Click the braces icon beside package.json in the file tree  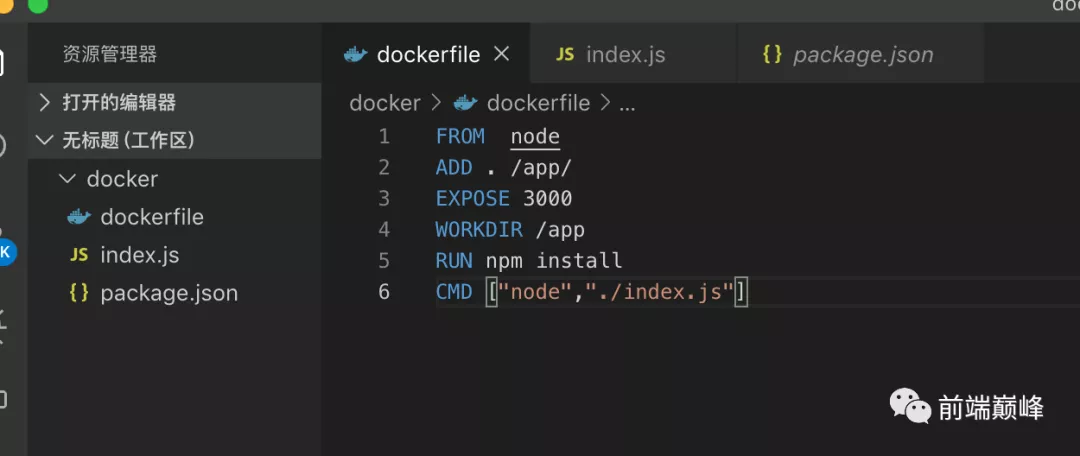pos(79,293)
